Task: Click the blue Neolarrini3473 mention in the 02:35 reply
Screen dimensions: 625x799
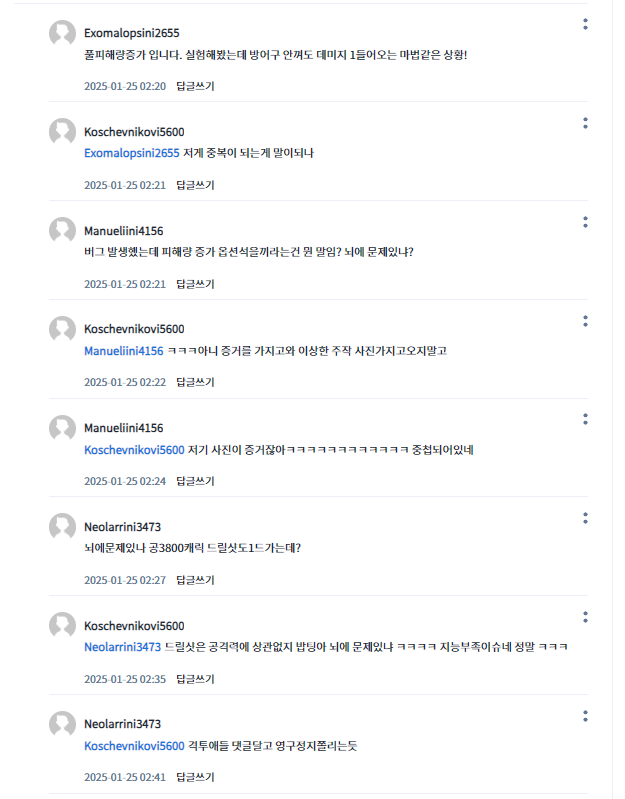Action: point(122,647)
